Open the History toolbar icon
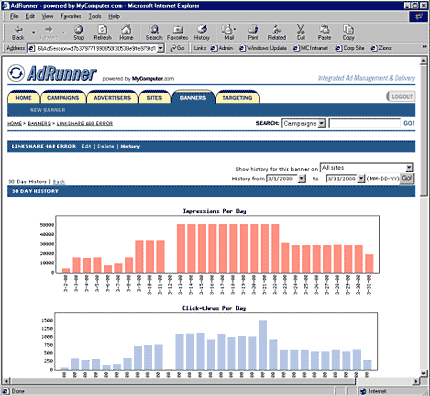 [202, 33]
